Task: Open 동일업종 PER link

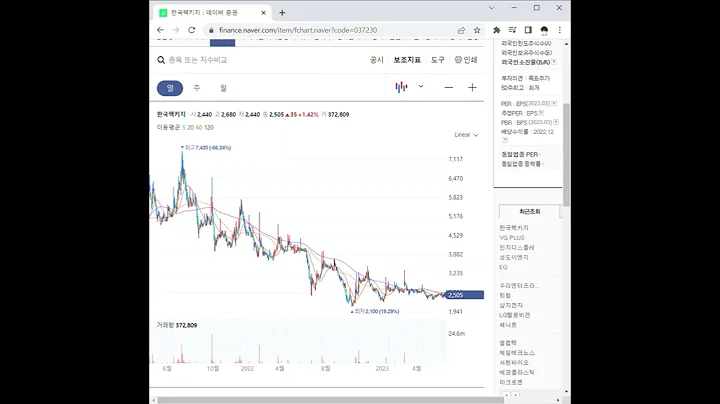Action: pyautogui.click(x=520, y=154)
